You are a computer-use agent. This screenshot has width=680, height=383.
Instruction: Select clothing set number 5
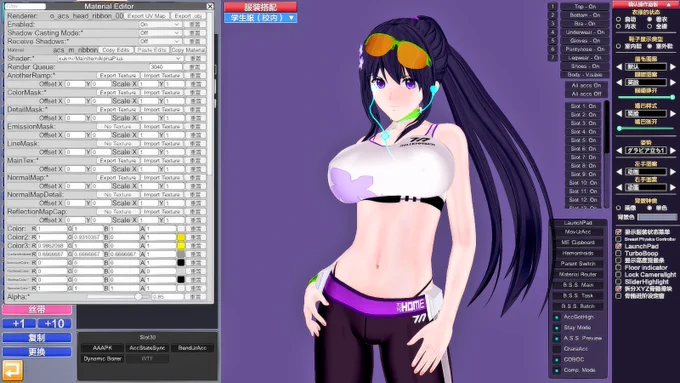(x=552, y=40)
